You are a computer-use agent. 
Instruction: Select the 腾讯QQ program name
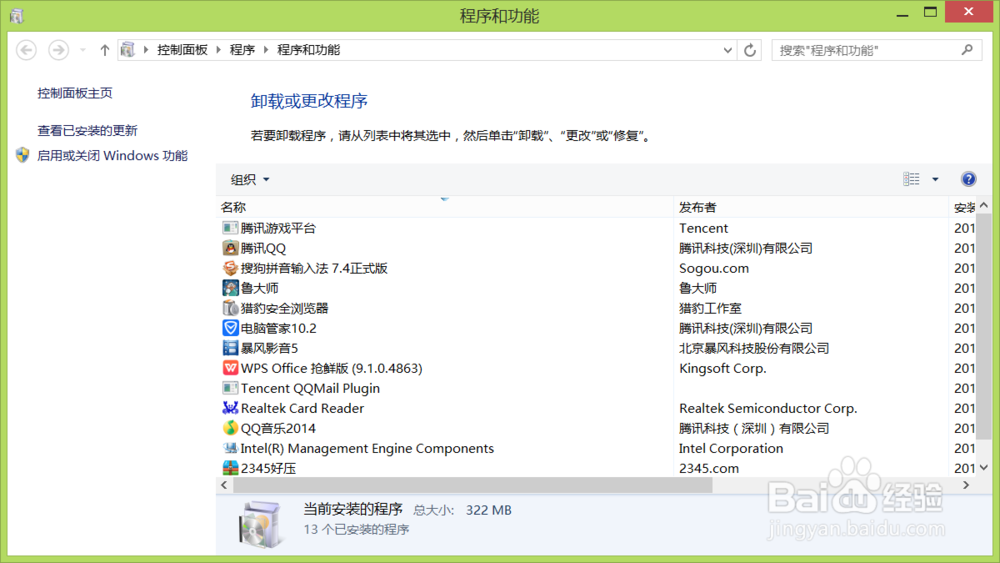tap(263, 248)
